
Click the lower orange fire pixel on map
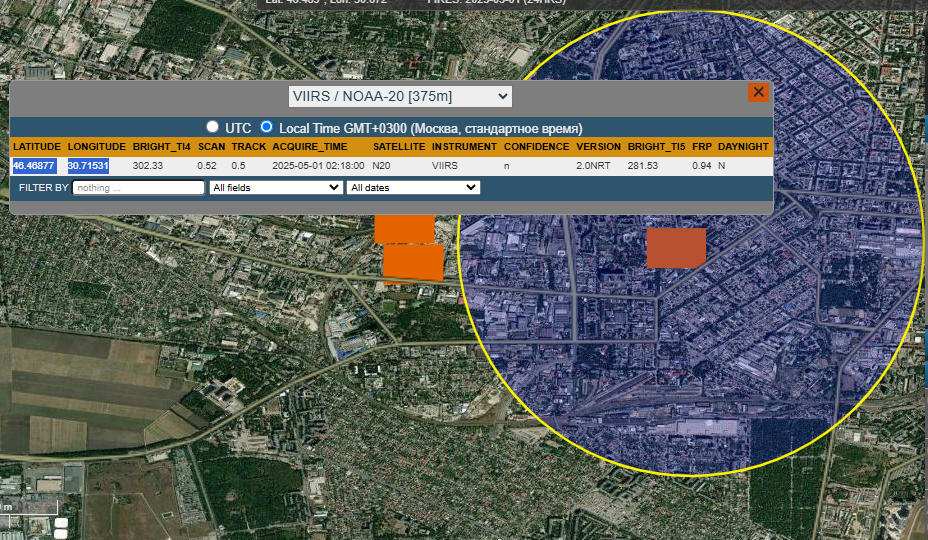(413, 263)
